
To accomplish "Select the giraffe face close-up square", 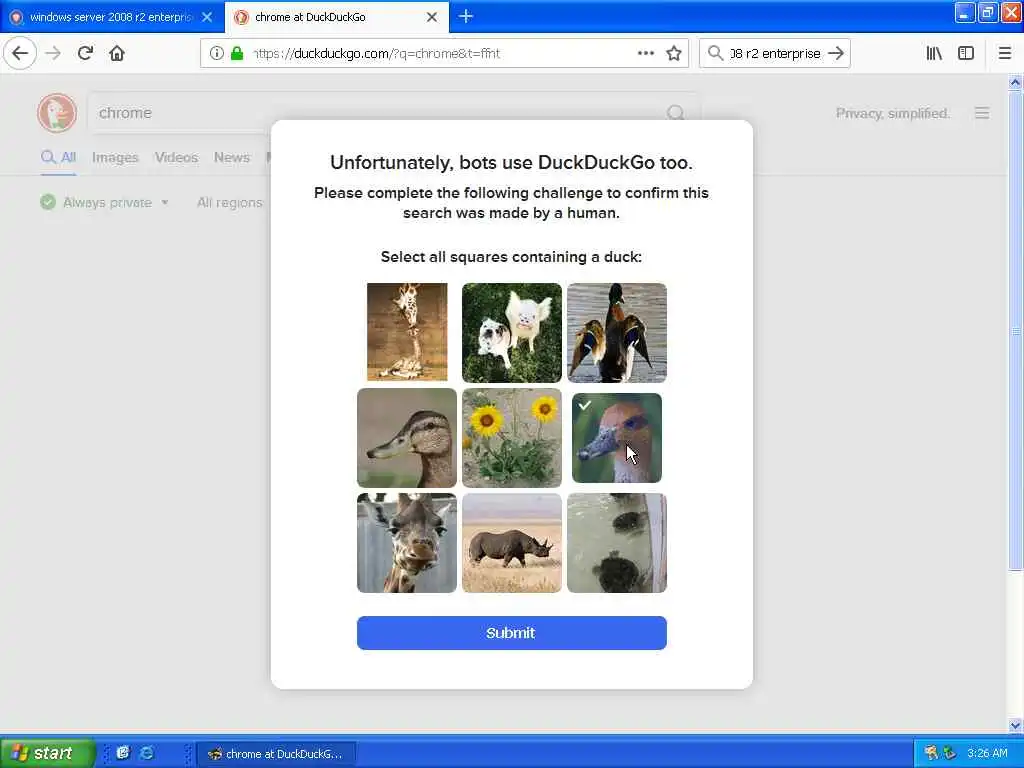I will (407, 543).
